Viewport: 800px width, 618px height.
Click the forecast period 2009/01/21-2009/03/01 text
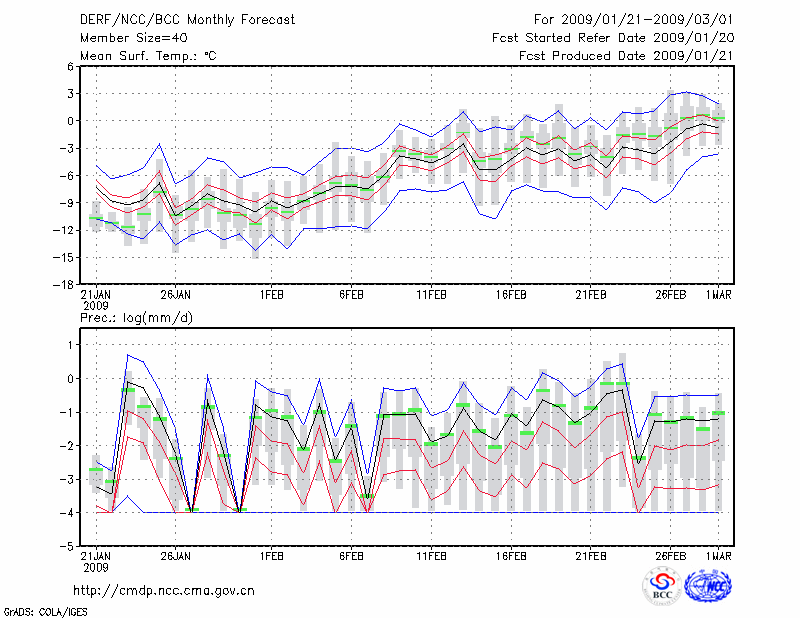tap(634, 19)
